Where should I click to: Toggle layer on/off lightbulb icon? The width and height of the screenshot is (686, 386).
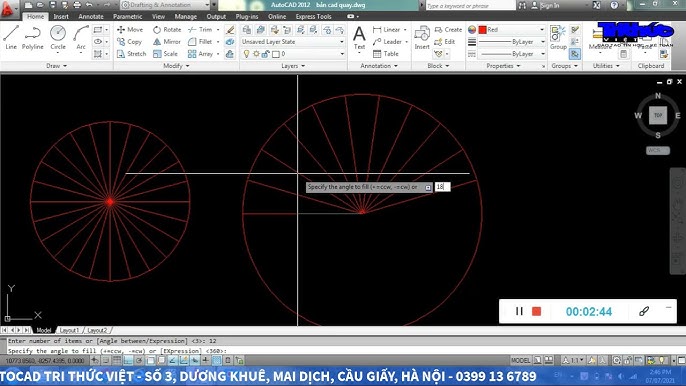point(246,54)
